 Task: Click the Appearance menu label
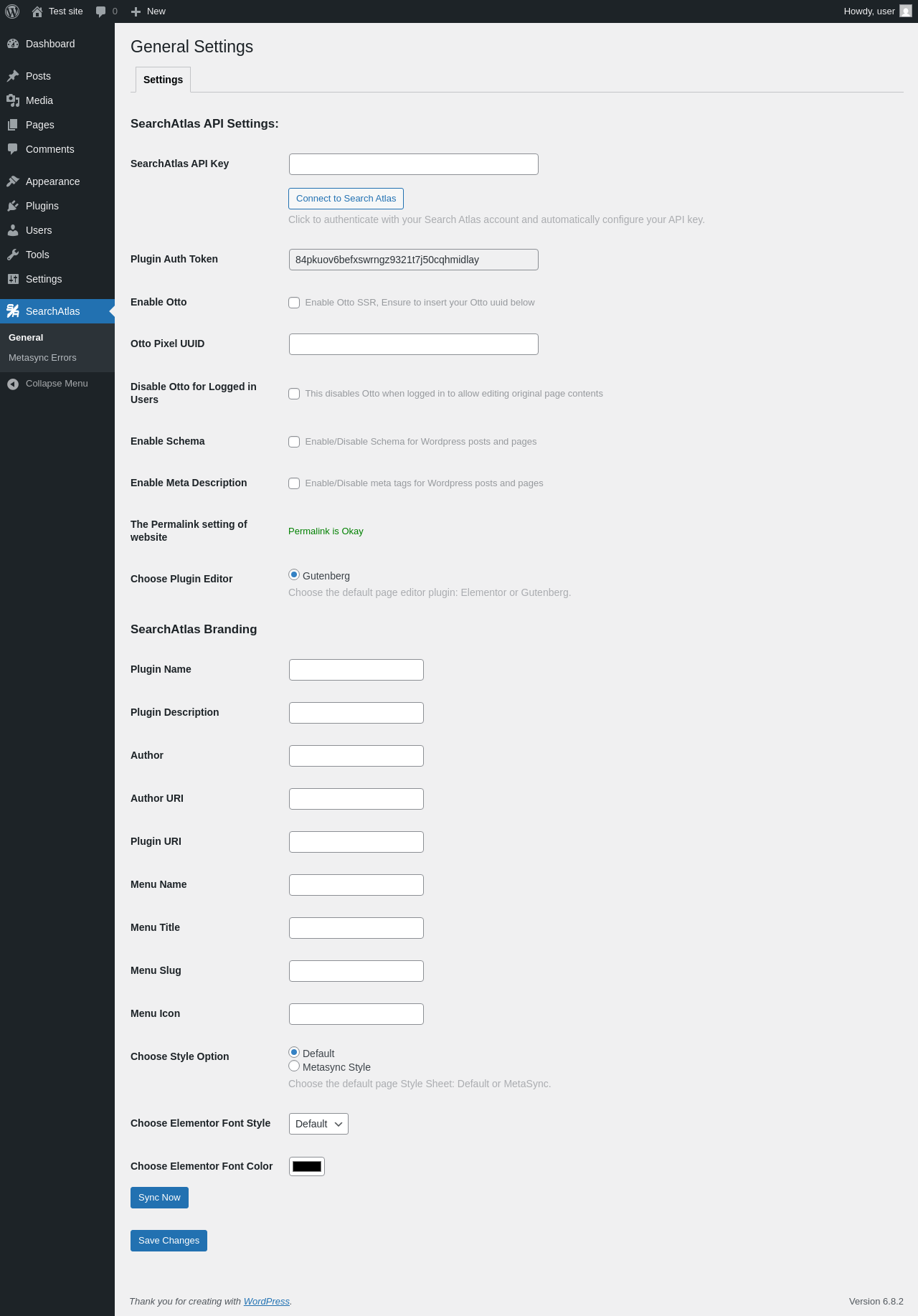tap(53, 181)
